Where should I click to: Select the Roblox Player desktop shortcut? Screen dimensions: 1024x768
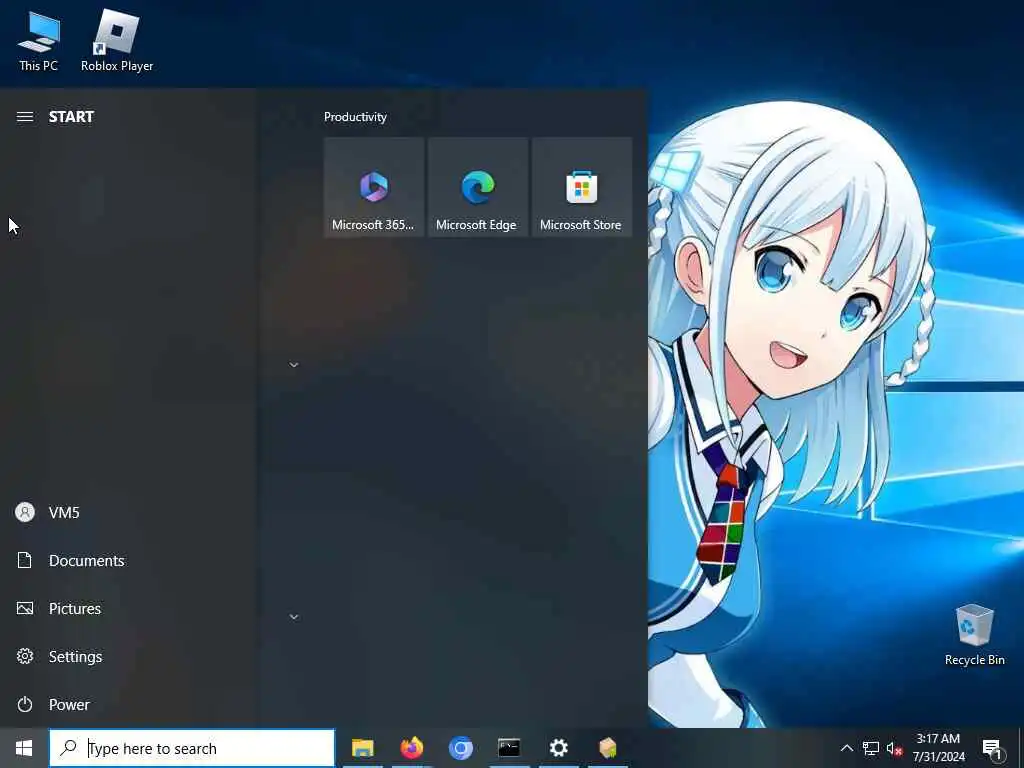click(x=117, y=40)
